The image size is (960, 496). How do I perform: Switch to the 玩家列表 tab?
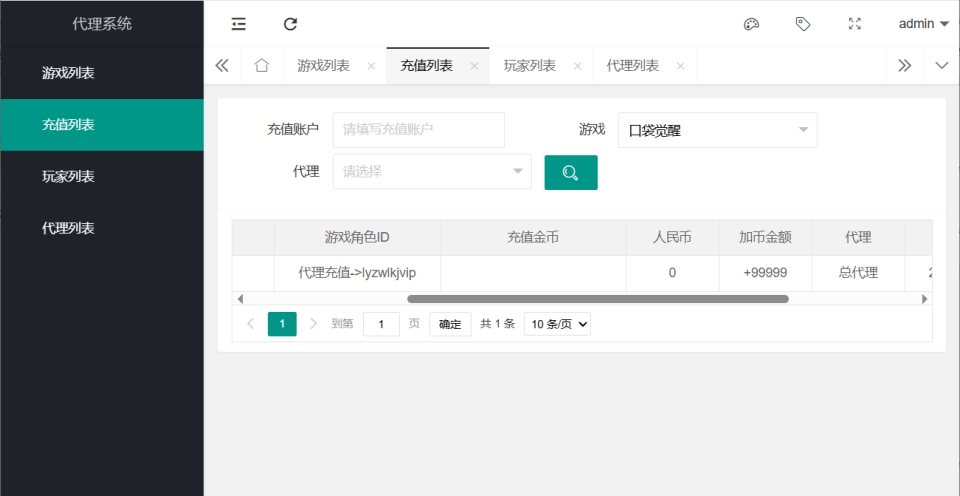click(x=529, y=66)
